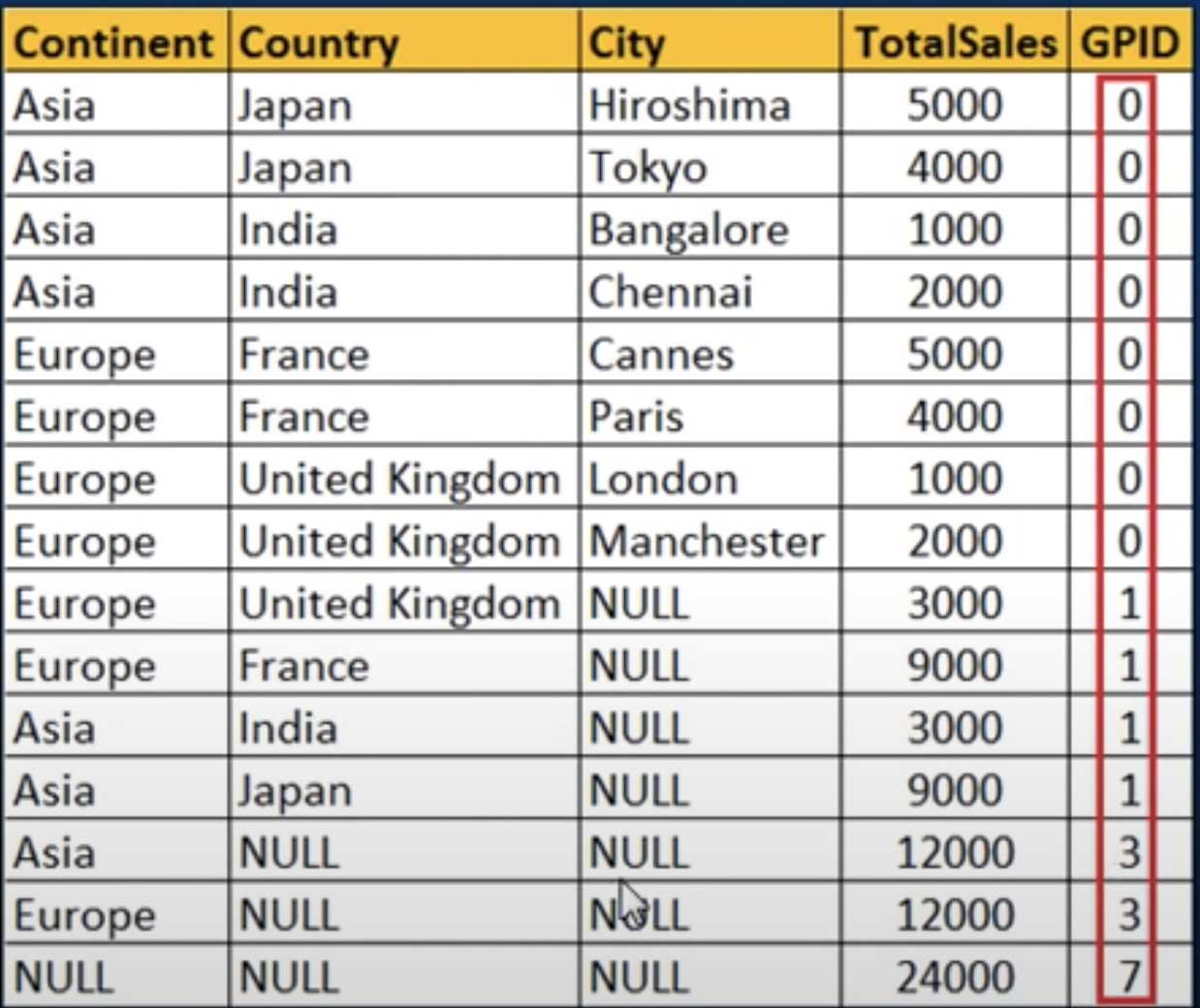Screen dimensions: 1200x1008
Task: Click the Chennai city cell
Action: pyautogui.click(x=711, y=291)
